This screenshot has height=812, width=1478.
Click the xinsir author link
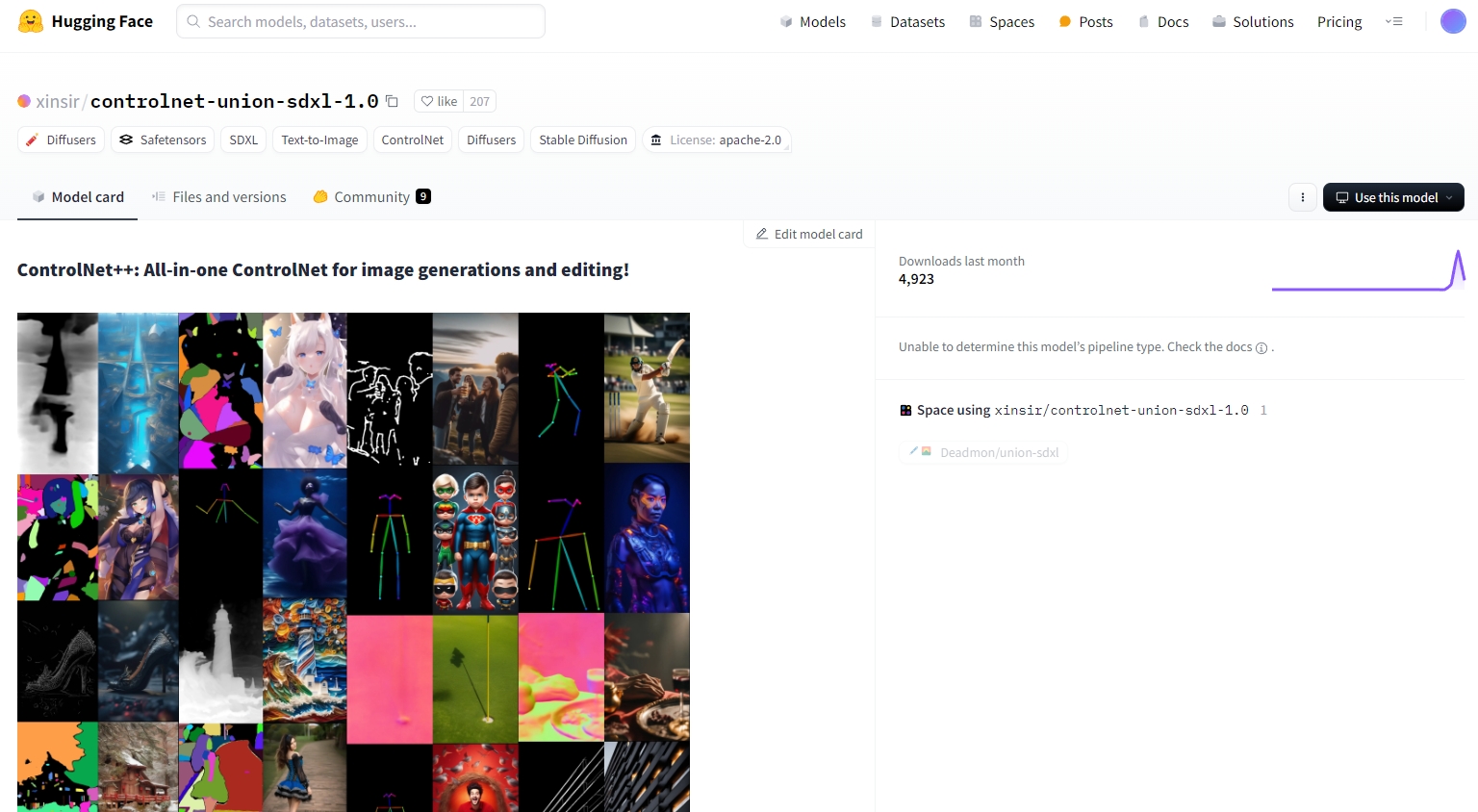click(58, 101)
